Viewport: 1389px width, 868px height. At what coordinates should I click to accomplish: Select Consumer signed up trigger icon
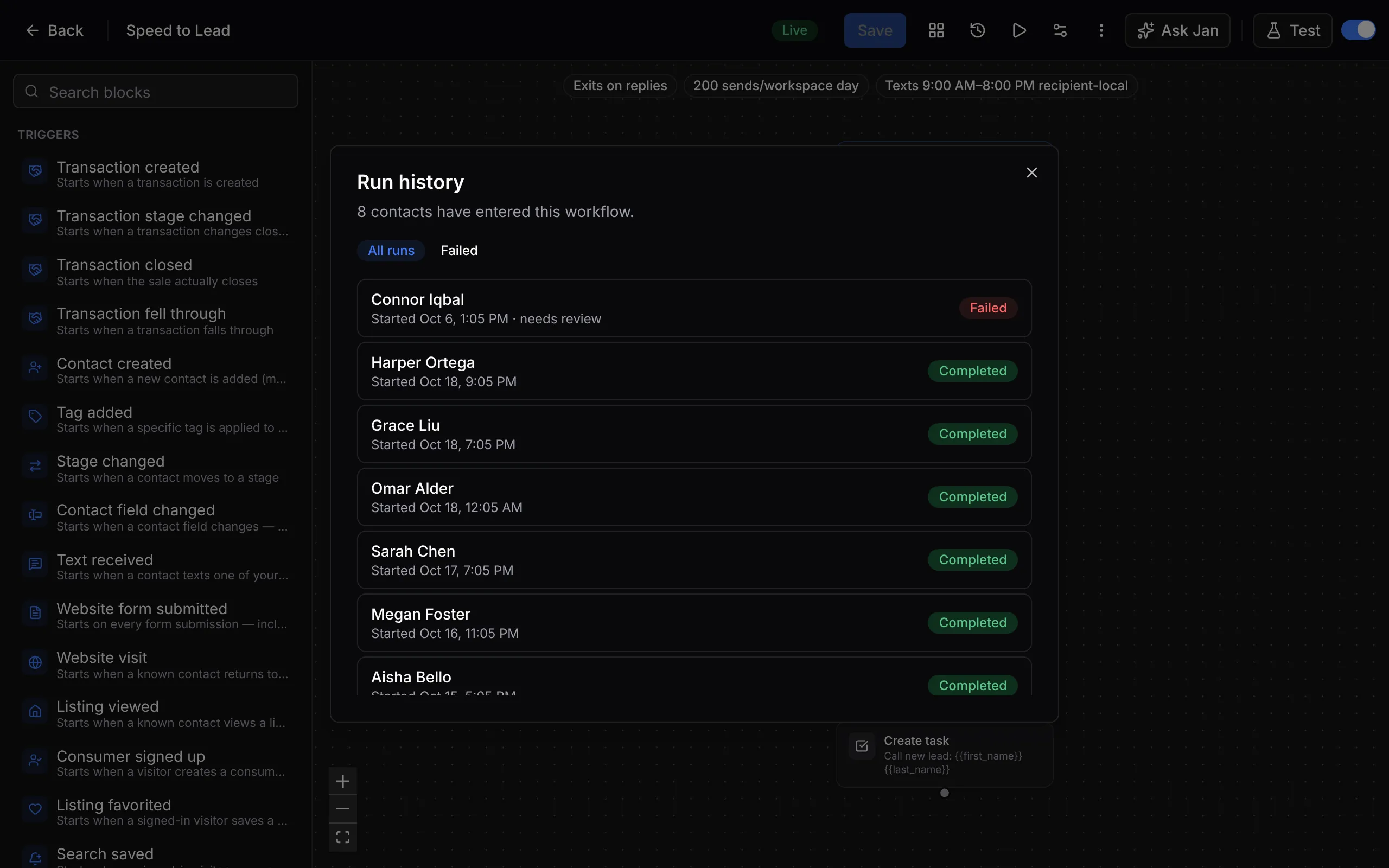(x=35, y=760)
